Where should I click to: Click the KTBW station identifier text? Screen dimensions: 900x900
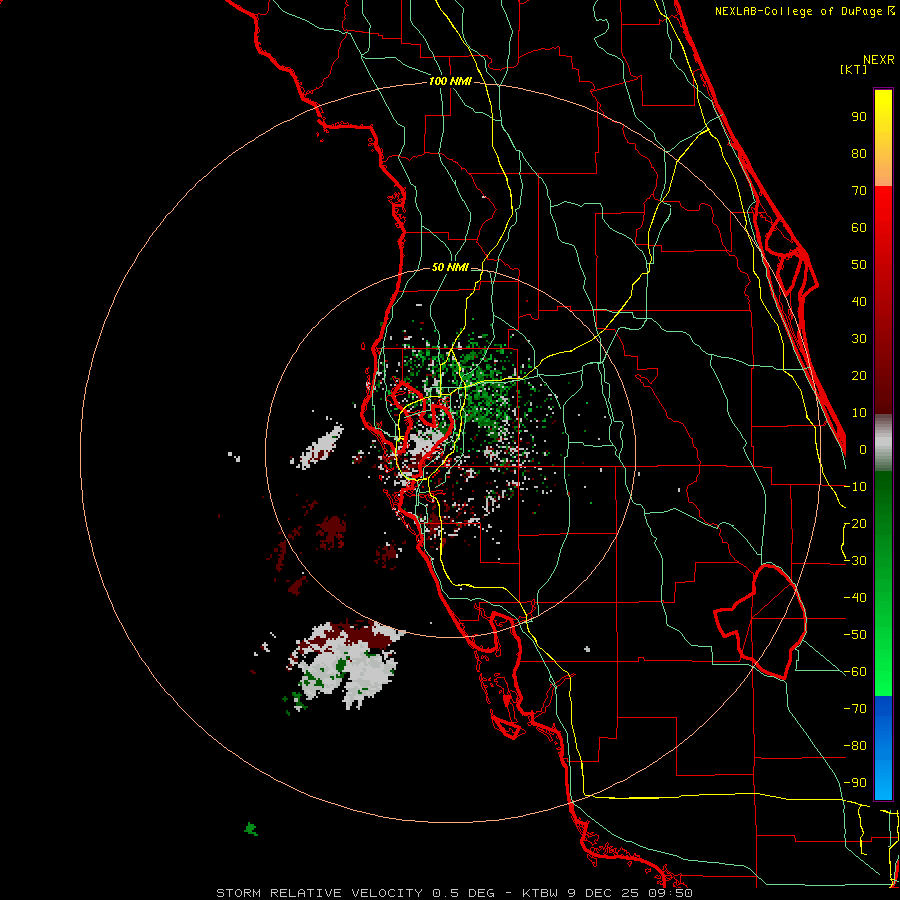(x=540, y=893)
